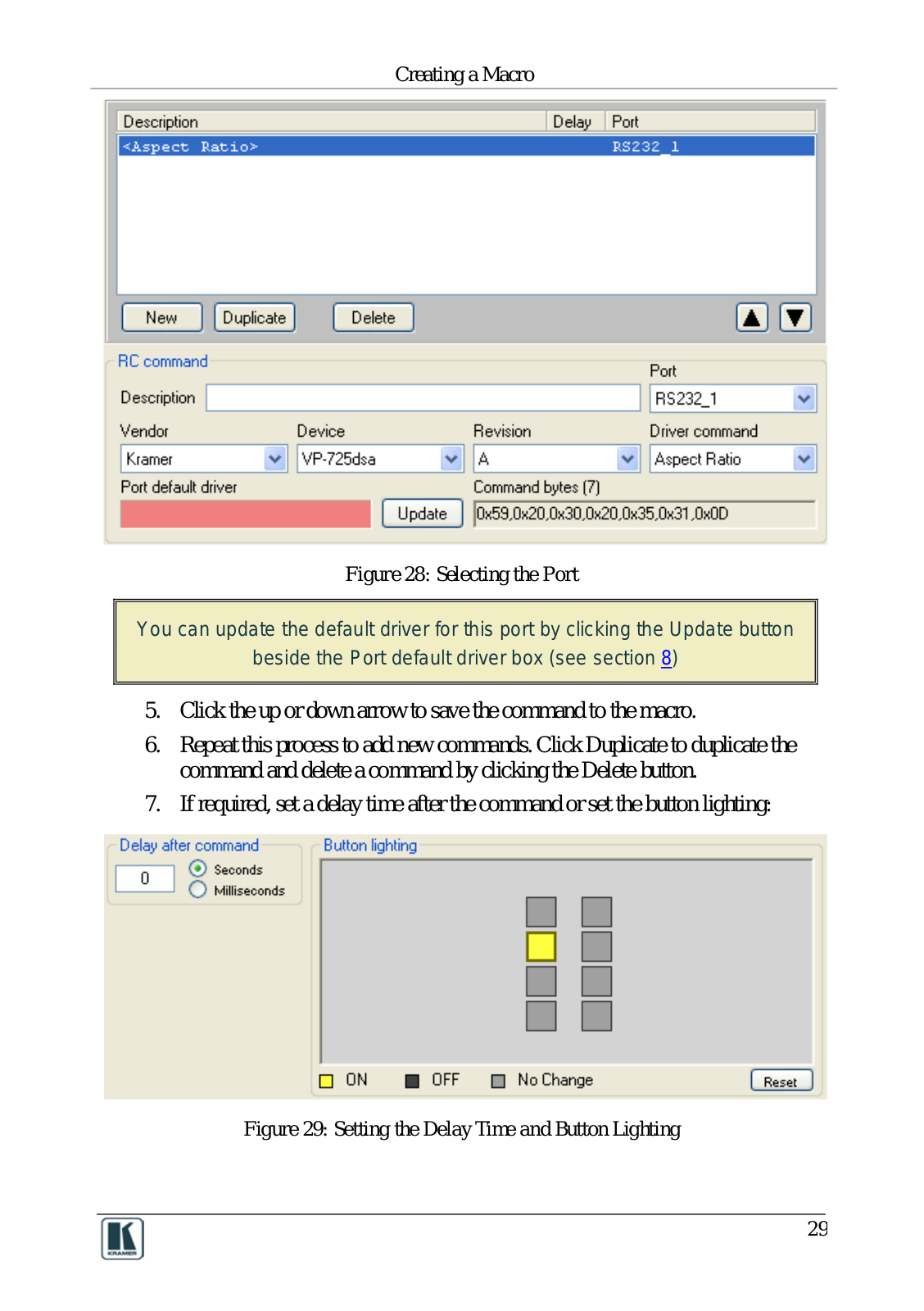This screenshot has height=1311, width=924.
Task: Select the Milliseconds radio button
Action: [197, 890]
